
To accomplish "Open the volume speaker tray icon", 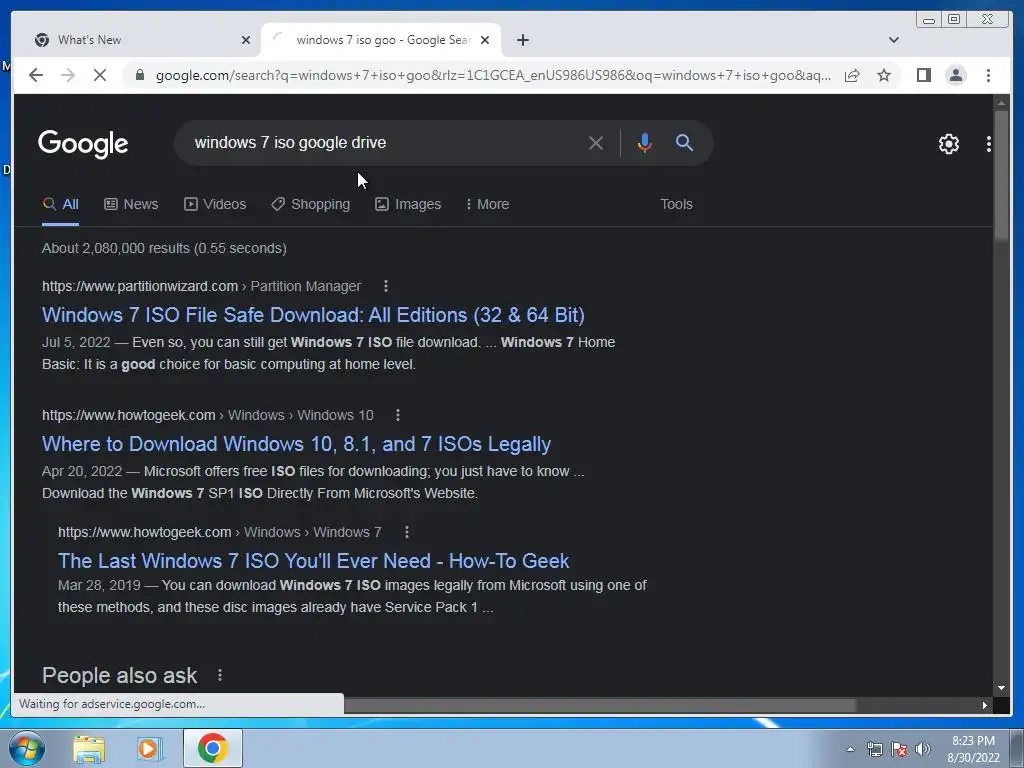I will click(x=923, y=749).
